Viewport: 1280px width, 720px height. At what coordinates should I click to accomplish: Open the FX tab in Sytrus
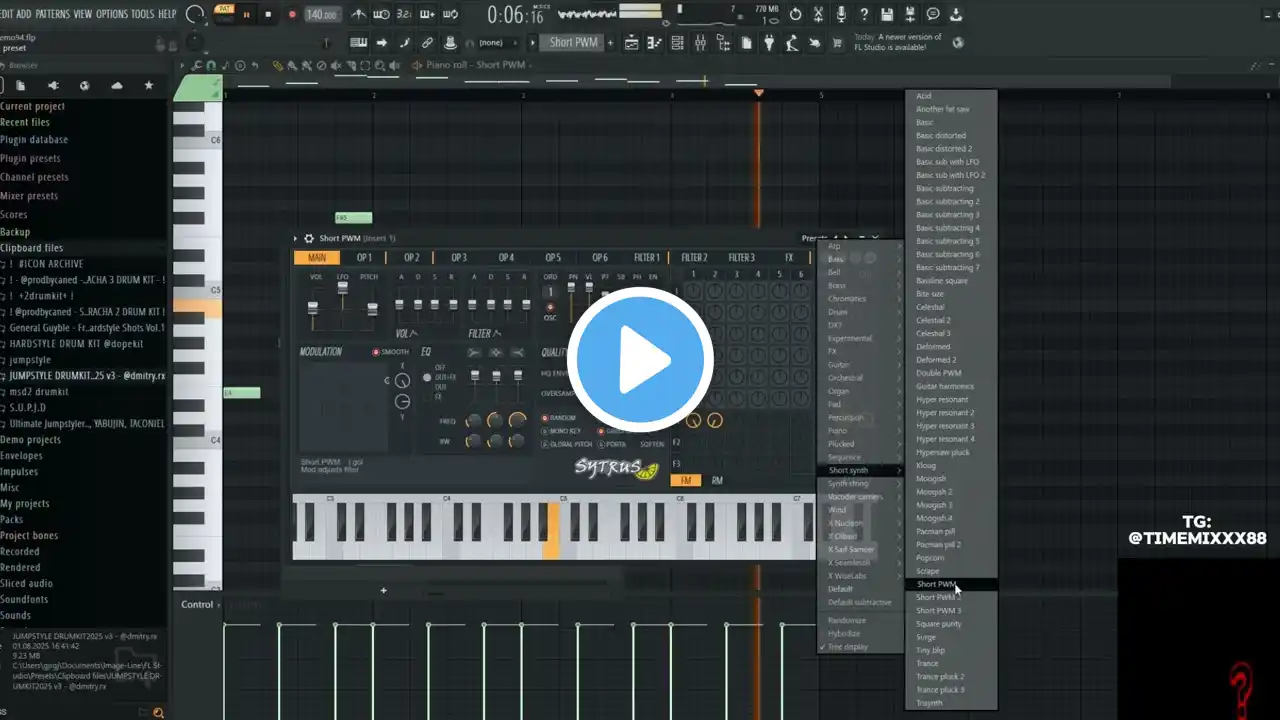coord(789,258)
